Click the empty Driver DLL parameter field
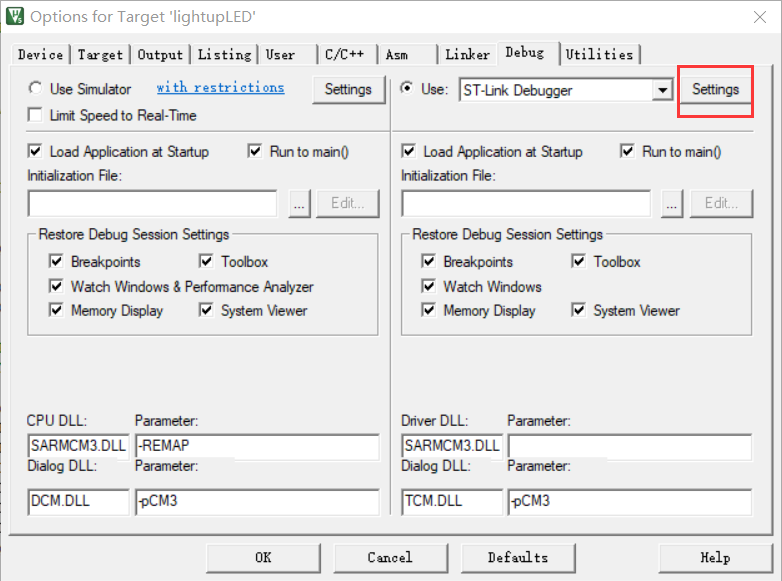The width and height of the screenshot is (782, 581). (x=630, y=446)
